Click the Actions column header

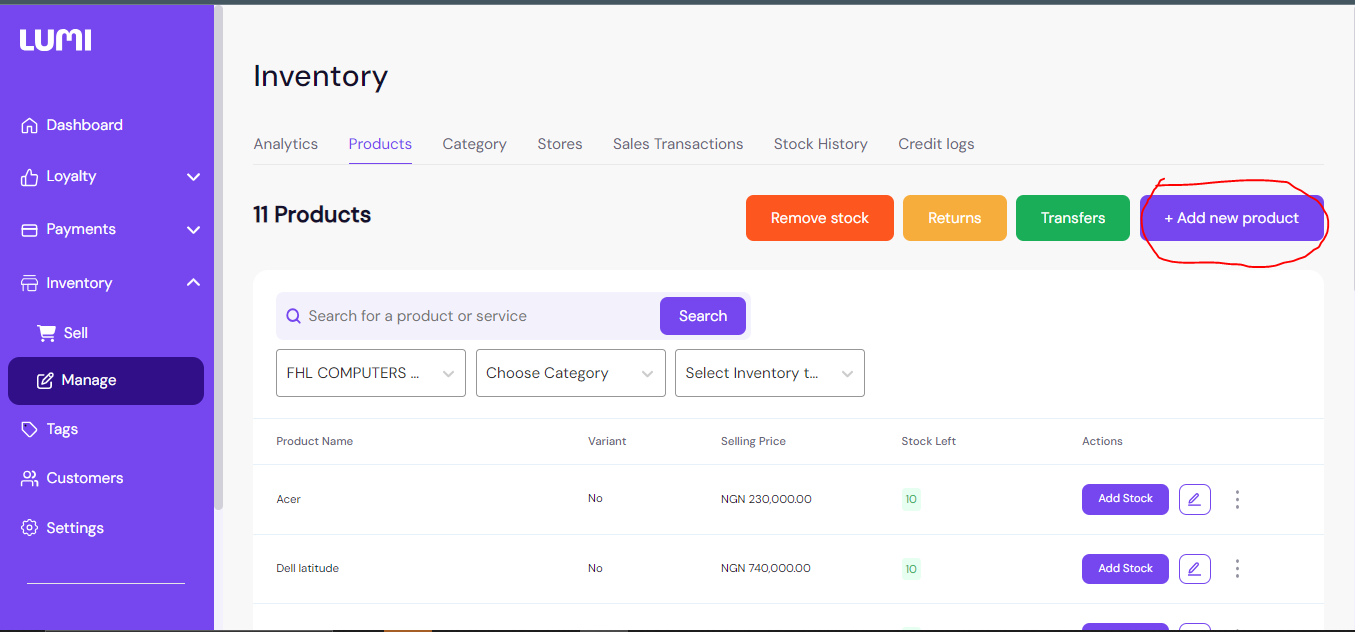coord(1102,441)
